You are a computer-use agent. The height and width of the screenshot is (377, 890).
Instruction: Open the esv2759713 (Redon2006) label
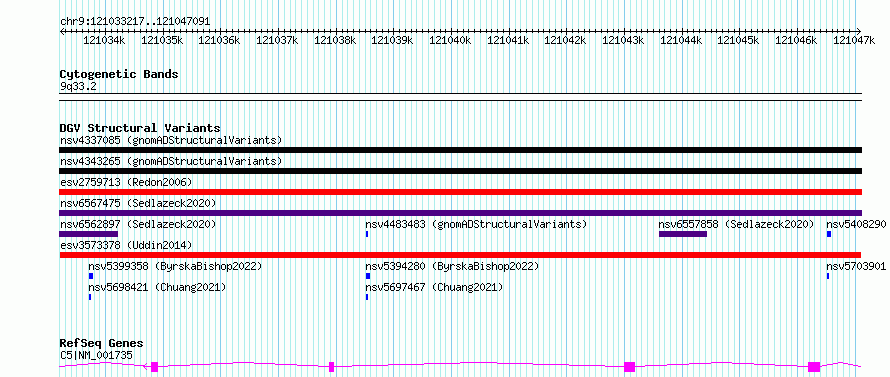[126, 182]
